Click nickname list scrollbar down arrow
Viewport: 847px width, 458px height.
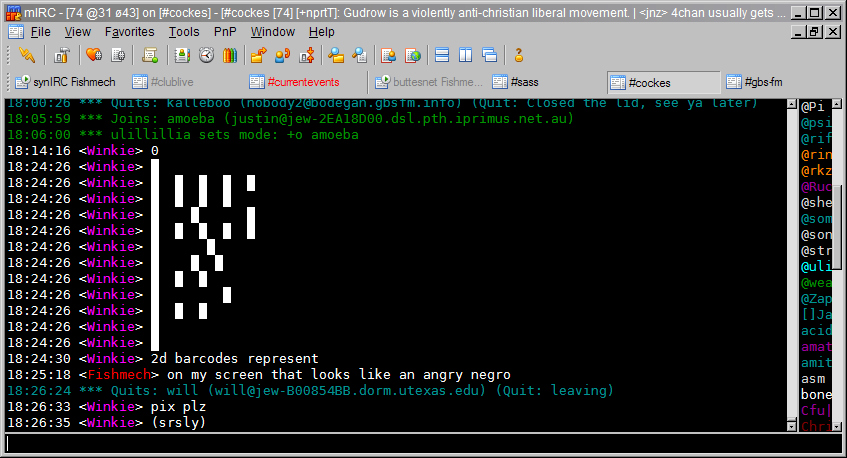[837, 426]
